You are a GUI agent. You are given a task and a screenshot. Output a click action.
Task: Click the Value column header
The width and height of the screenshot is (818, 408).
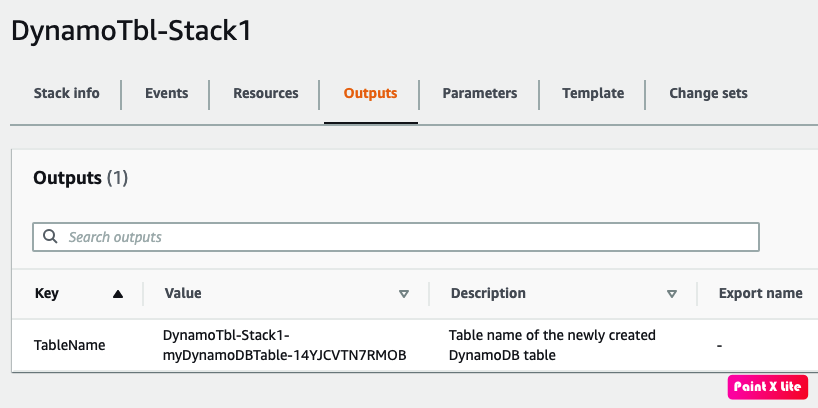click(183, 294)
